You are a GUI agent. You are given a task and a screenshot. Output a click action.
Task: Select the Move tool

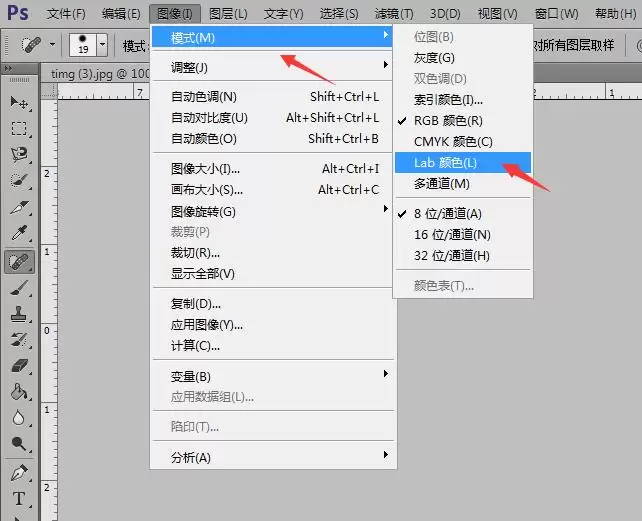tap(19, 103)
